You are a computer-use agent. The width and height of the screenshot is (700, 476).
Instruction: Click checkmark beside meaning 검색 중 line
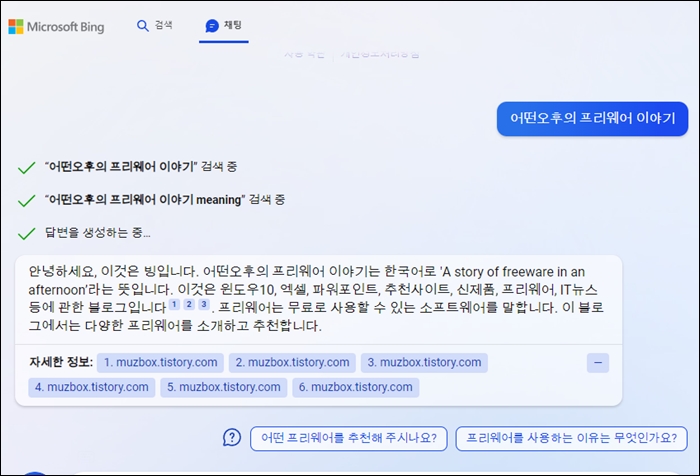[26, 200]
